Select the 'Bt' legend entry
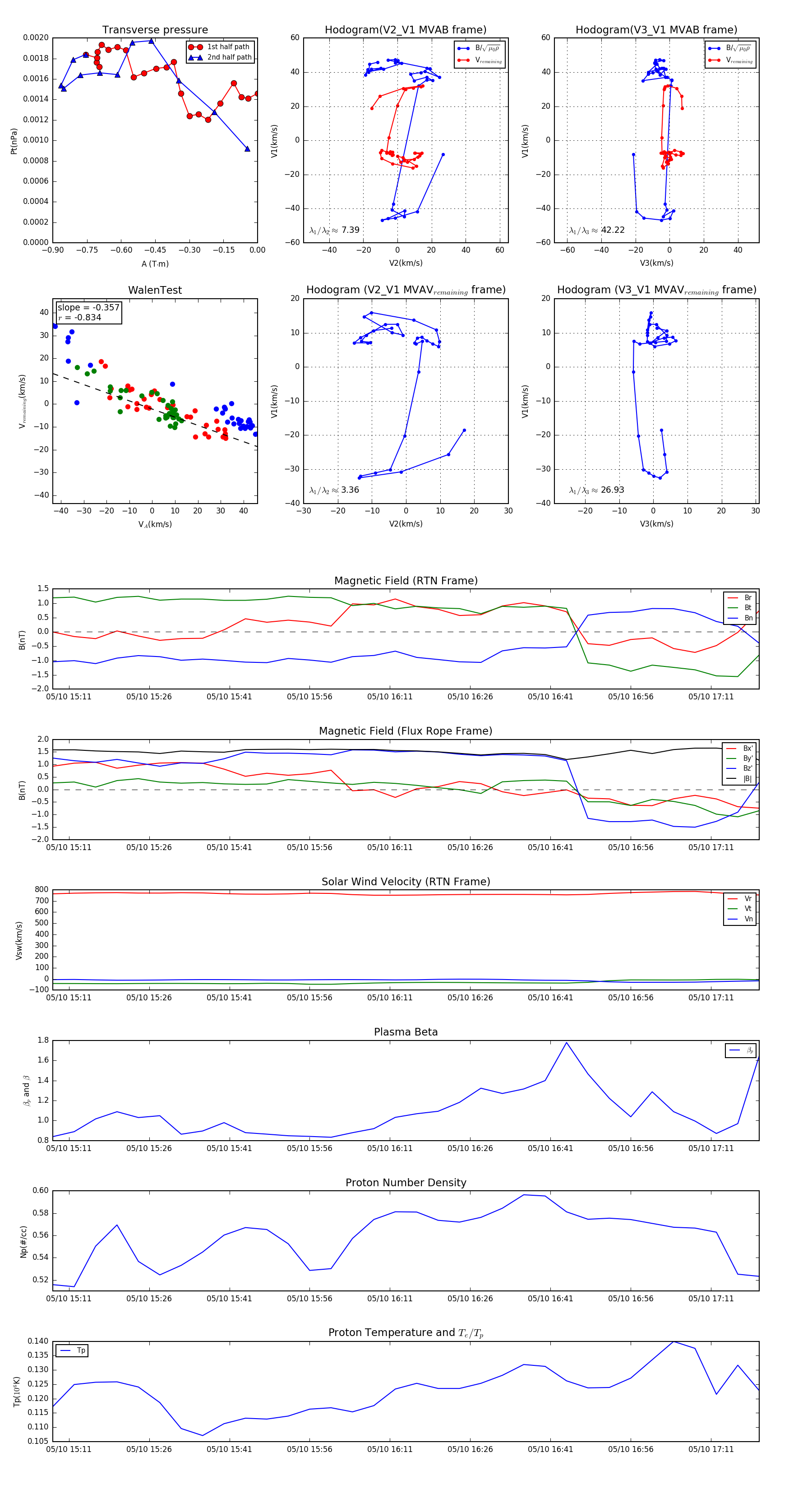The width and height of the screenshot is (812, 1489). [x=740, y=607]
